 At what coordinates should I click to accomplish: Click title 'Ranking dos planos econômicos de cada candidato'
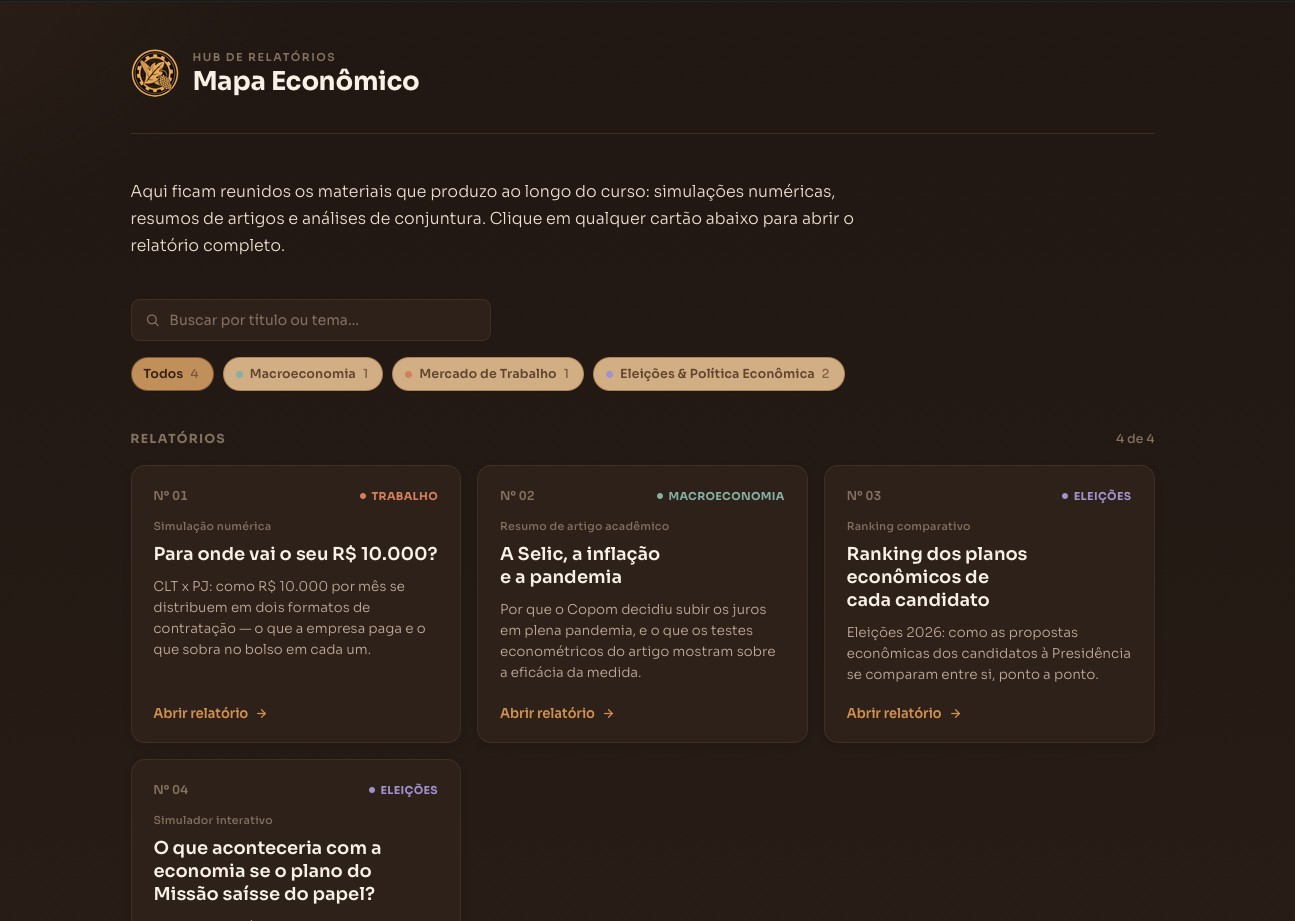tap(937, 577)
